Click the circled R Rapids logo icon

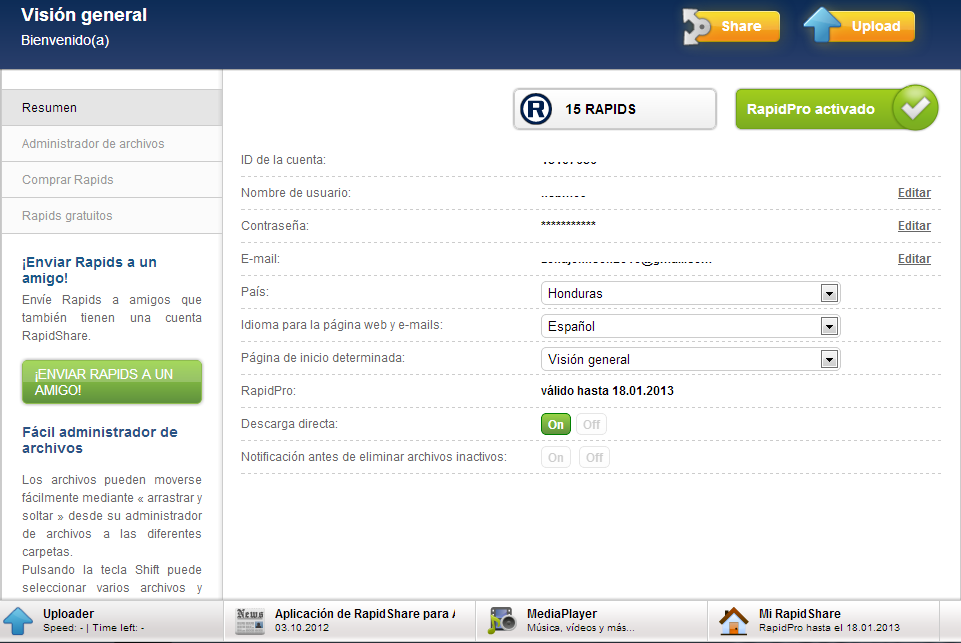(536, 109)
